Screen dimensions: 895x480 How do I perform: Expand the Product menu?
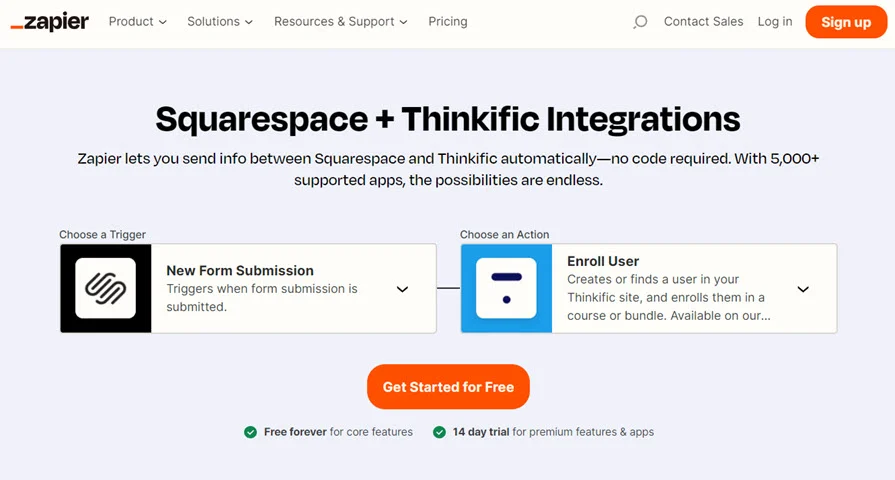tap(137, 22)
